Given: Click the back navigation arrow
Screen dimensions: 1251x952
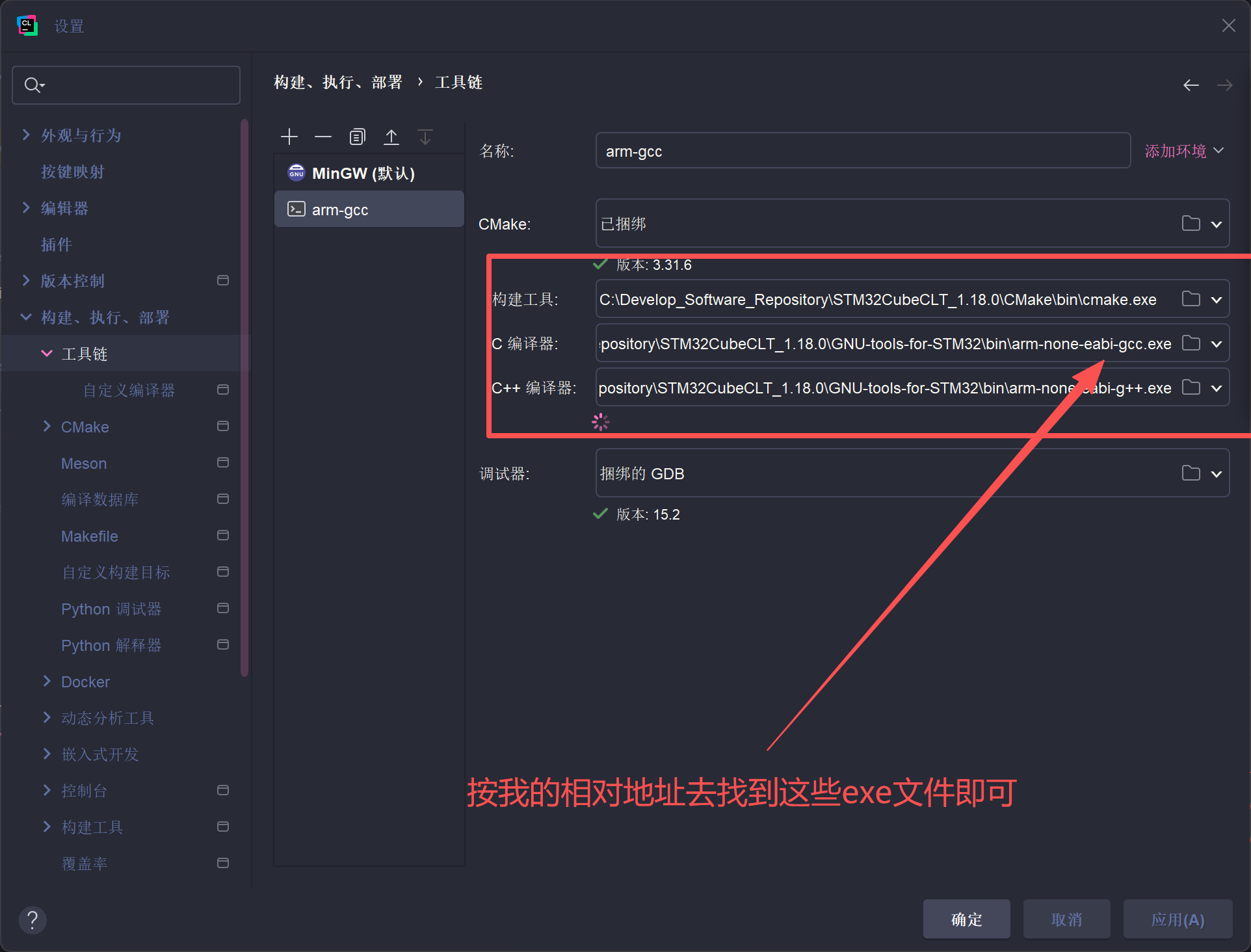Looking at the screenshot, I should (x=1191, y=85).
